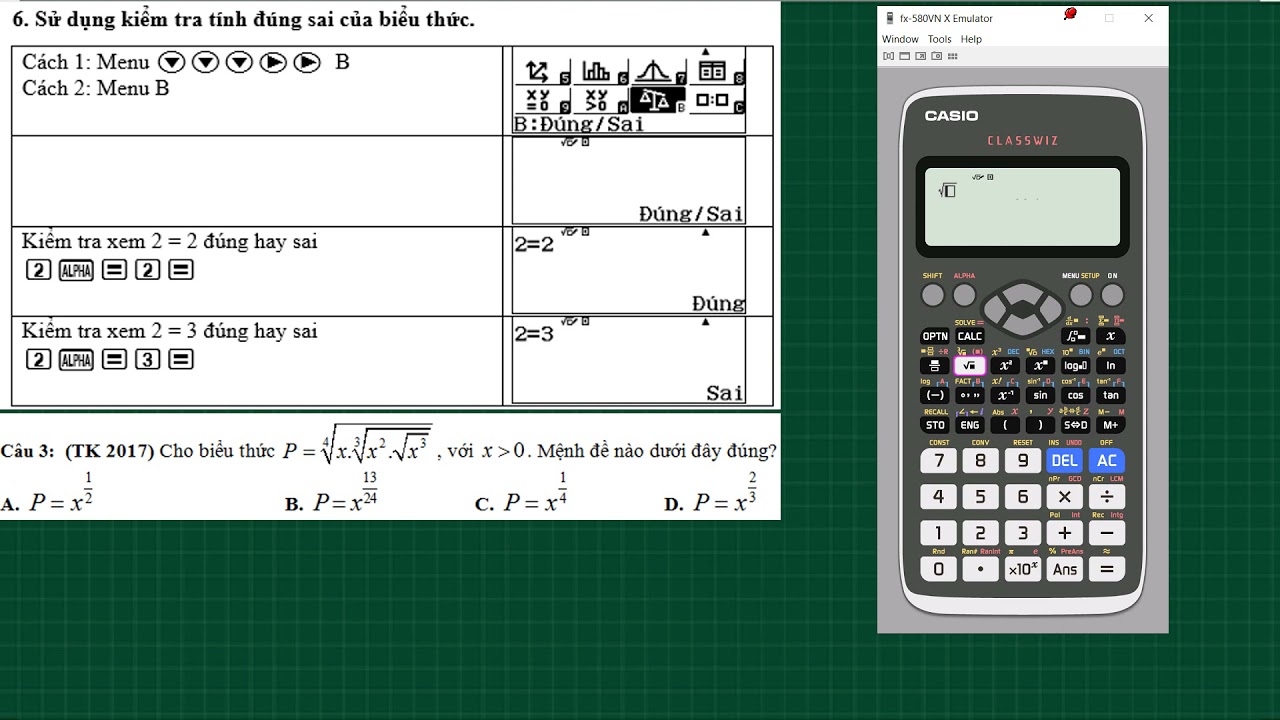Viewport: 1280px width, 720px height.
Task: Tap the plus + key
Action: [x=1064, y=533]
